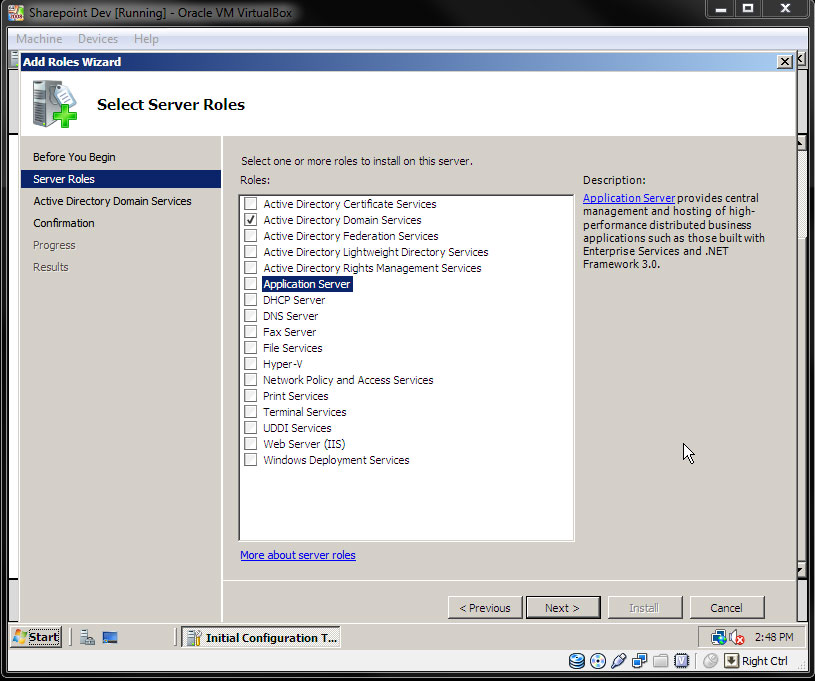The height and width of the screenshot is (681, 815).
Task: Open Active Directory Domain Services wizard step
Action: pos(112,201)
